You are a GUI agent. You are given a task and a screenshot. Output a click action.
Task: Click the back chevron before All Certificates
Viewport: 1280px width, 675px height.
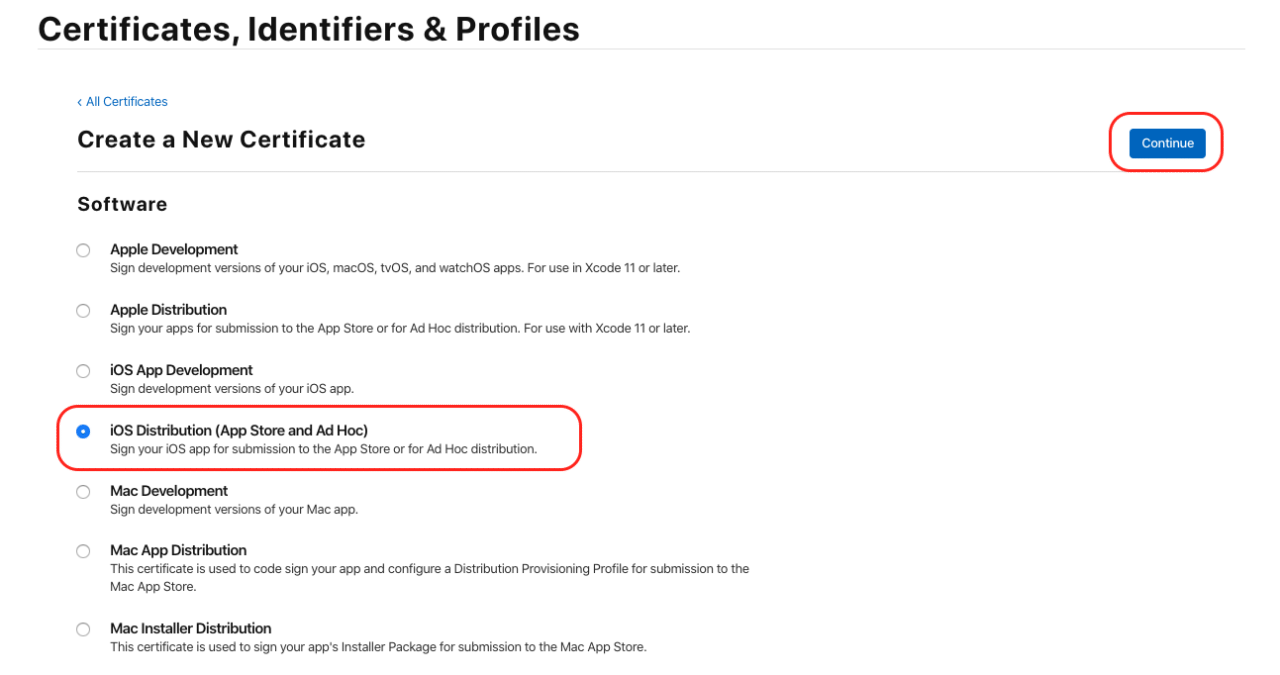[80, 101]
